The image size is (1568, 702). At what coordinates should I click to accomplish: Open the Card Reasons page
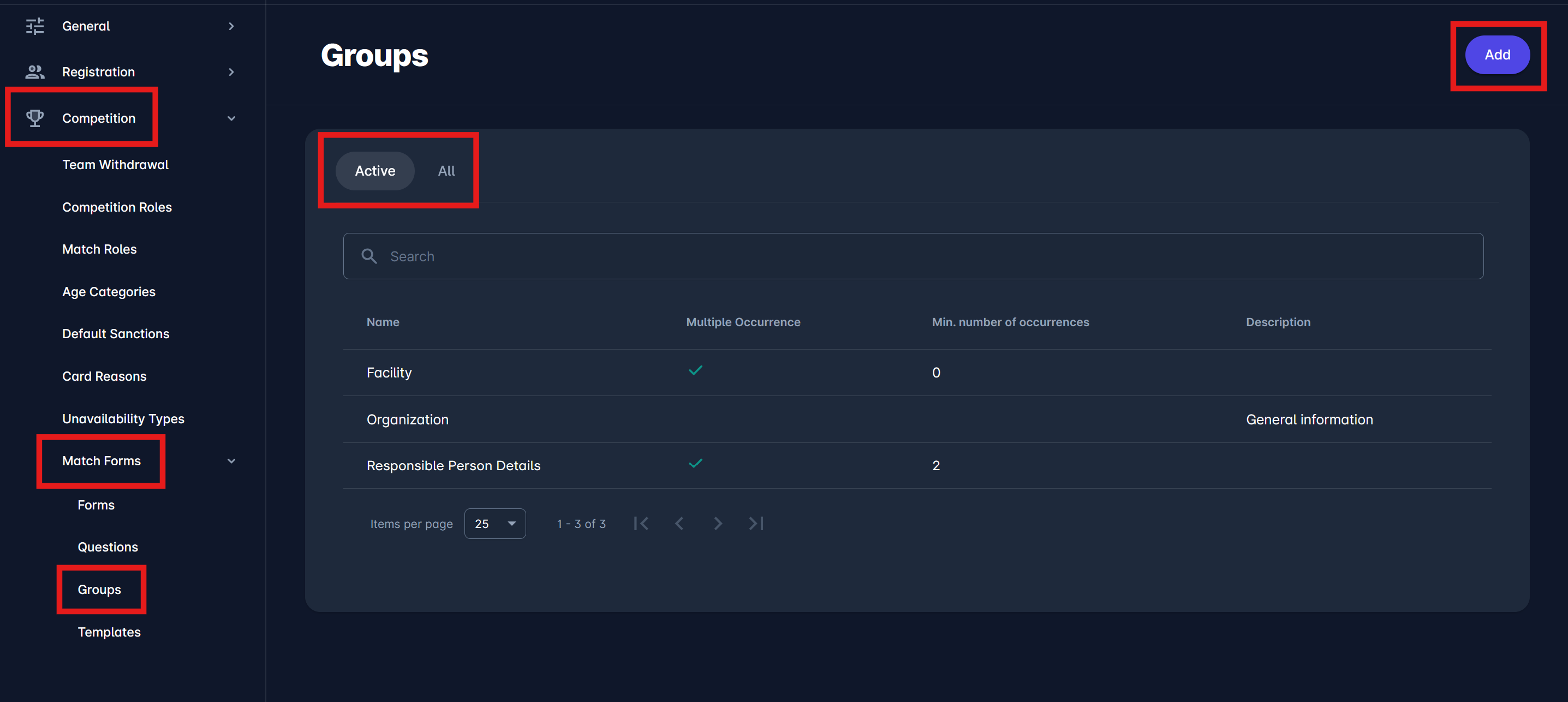[104, 376]
